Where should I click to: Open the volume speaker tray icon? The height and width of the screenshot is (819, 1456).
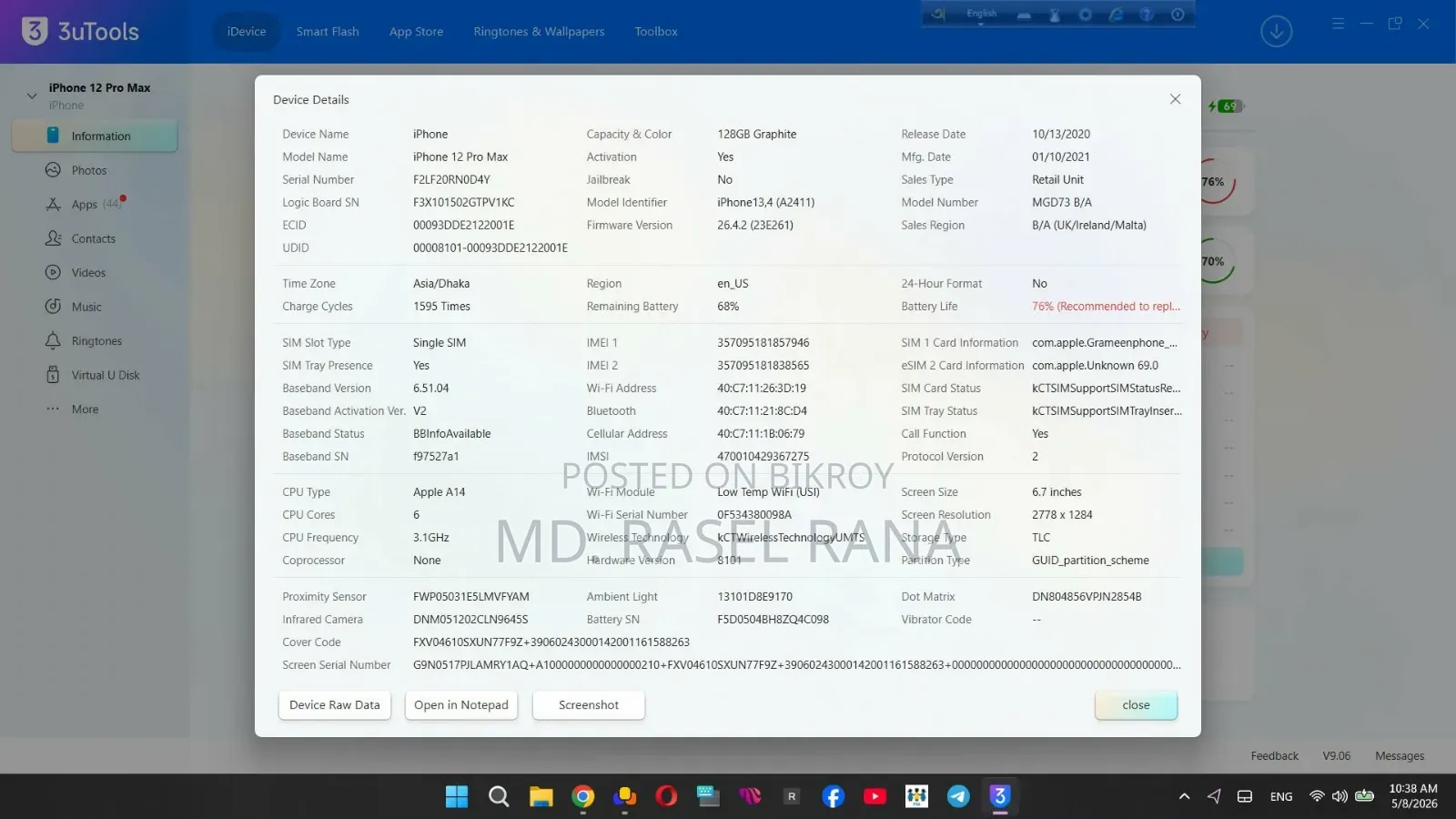1340,796
